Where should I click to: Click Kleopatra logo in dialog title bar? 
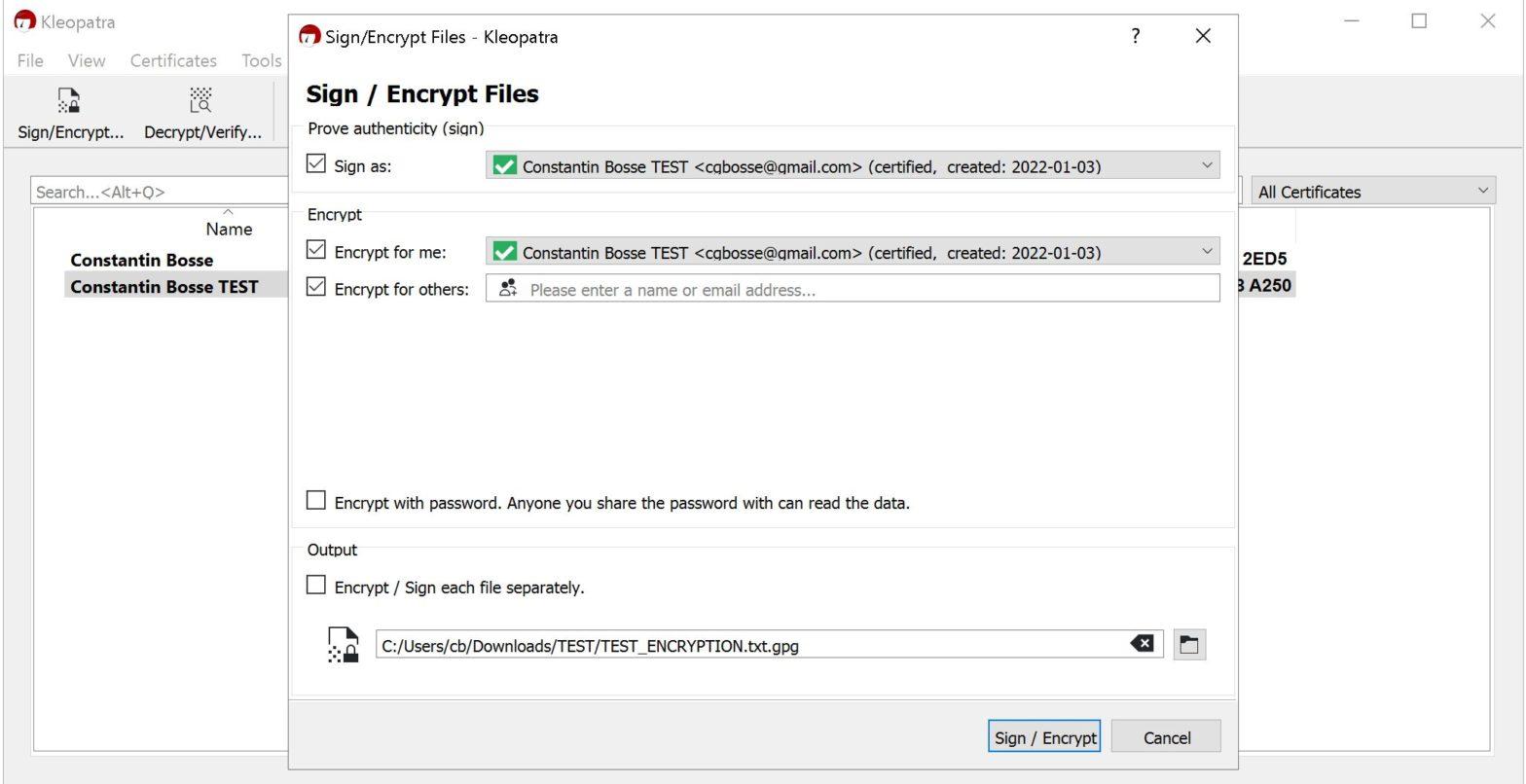click(x=309, y=36)
